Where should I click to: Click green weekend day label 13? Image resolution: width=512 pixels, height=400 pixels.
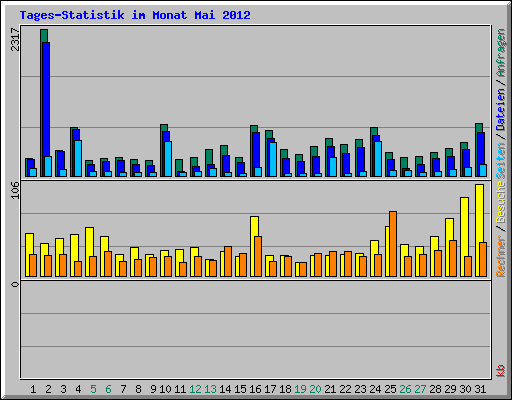point(210,389)
